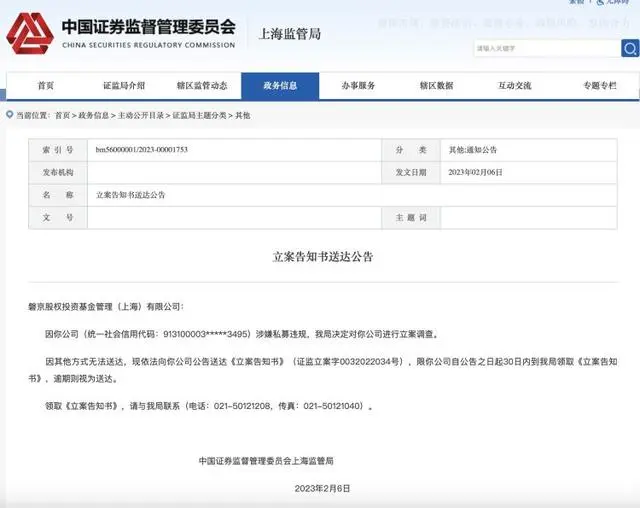Go to 辖区监管动态 tab
640x508 pixels.
click(202, 86)
